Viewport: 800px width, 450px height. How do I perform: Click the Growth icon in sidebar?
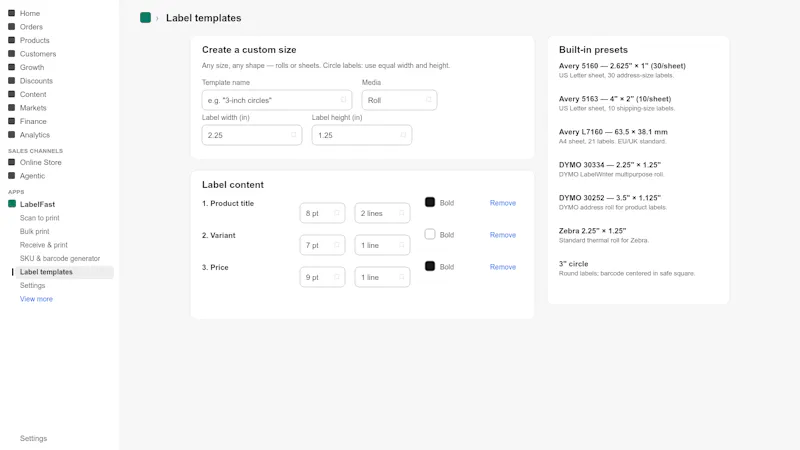(x=11, y=67)
